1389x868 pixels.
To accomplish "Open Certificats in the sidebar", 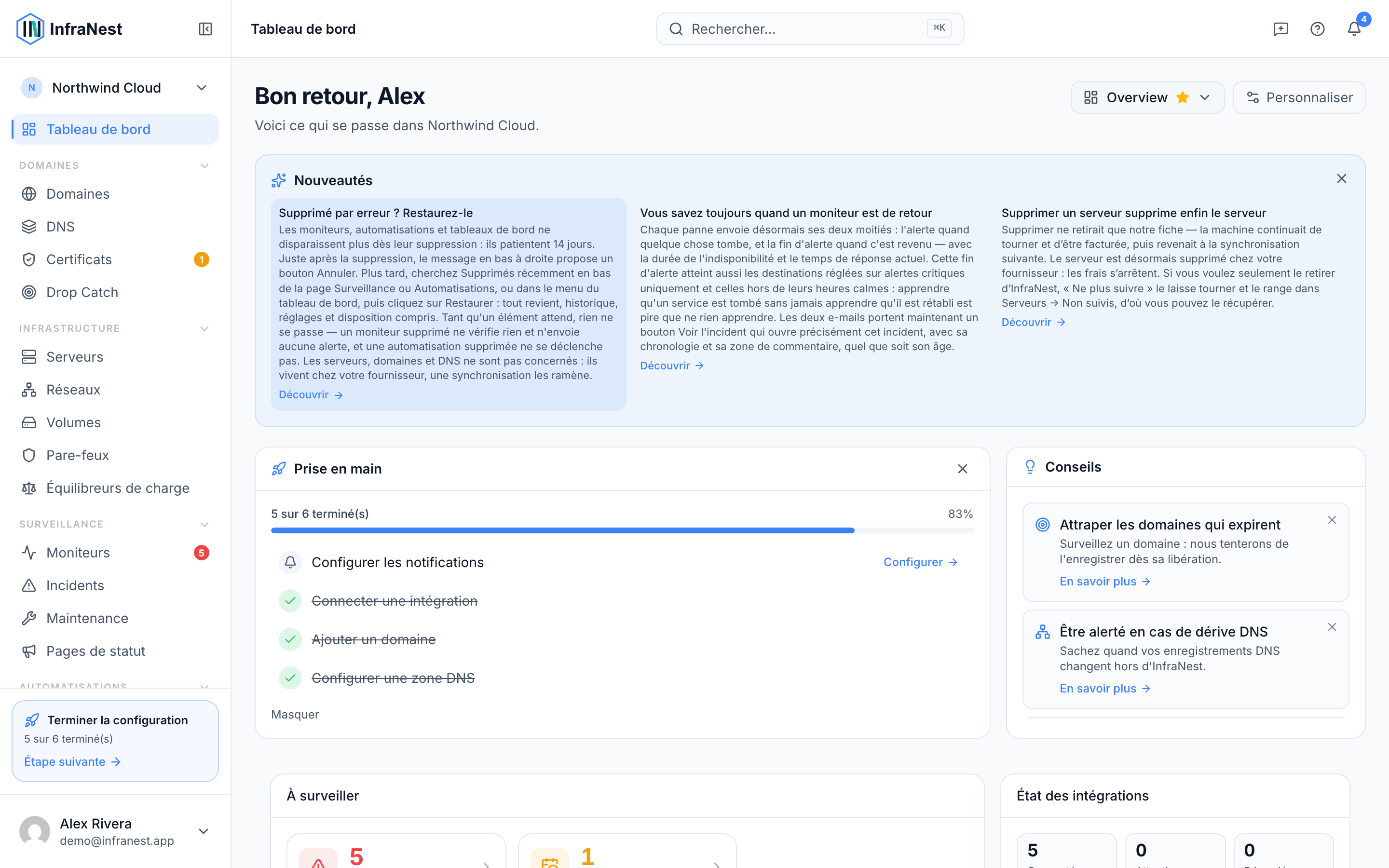I will pos(115,259).
